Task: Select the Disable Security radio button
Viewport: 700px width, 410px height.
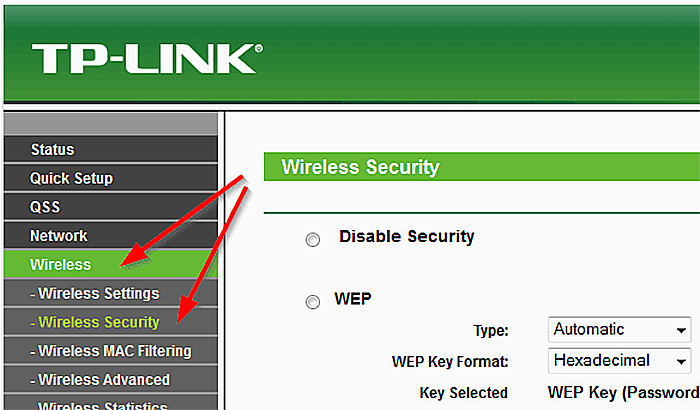Action: [x=312, y=240]
